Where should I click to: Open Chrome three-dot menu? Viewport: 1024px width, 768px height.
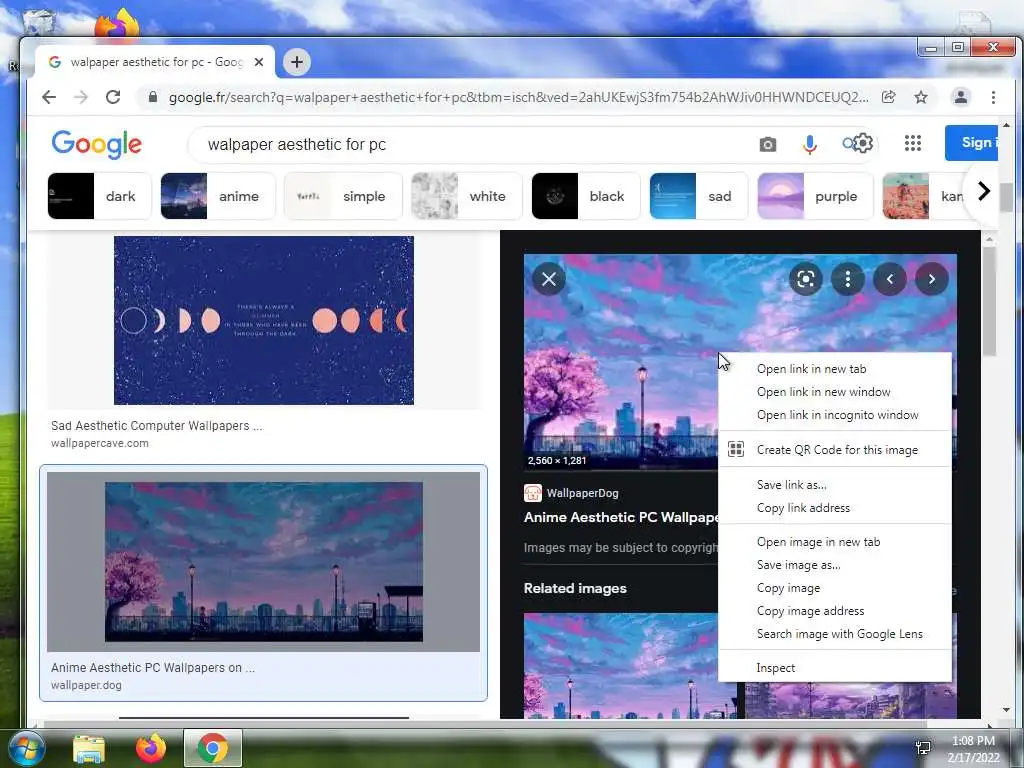point(993,97)
